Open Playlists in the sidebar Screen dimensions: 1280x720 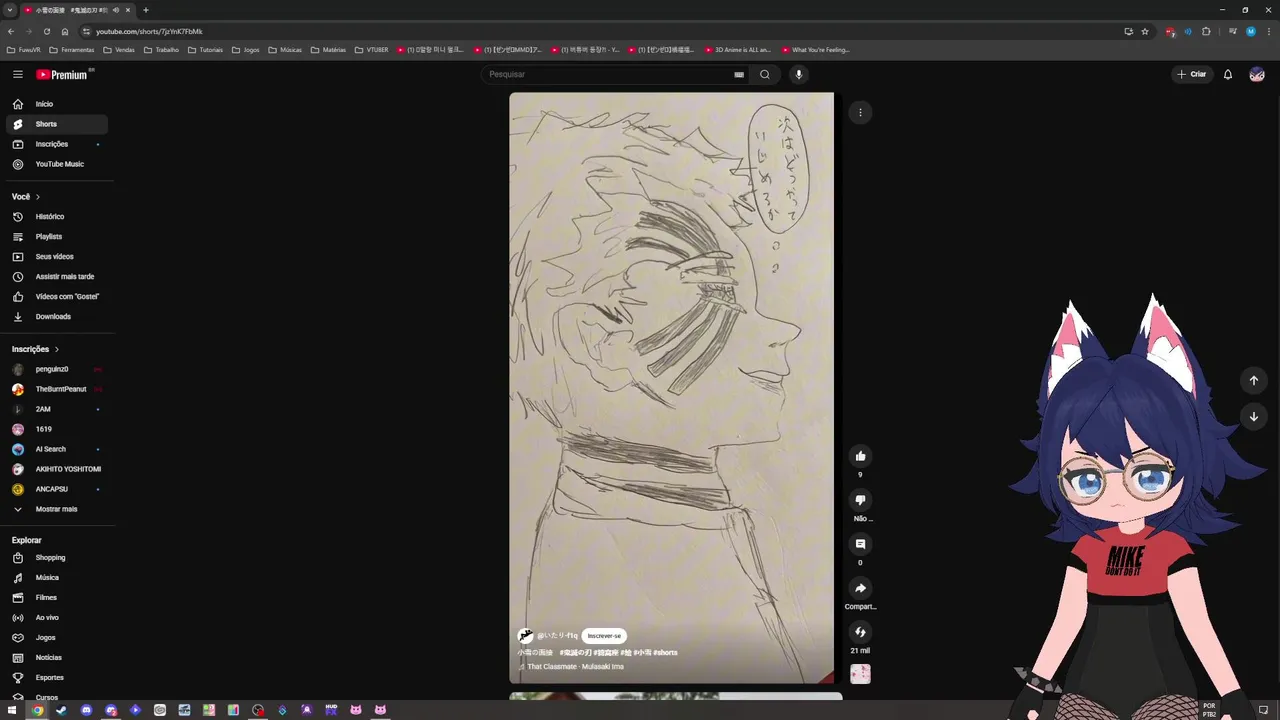[57, 237]
